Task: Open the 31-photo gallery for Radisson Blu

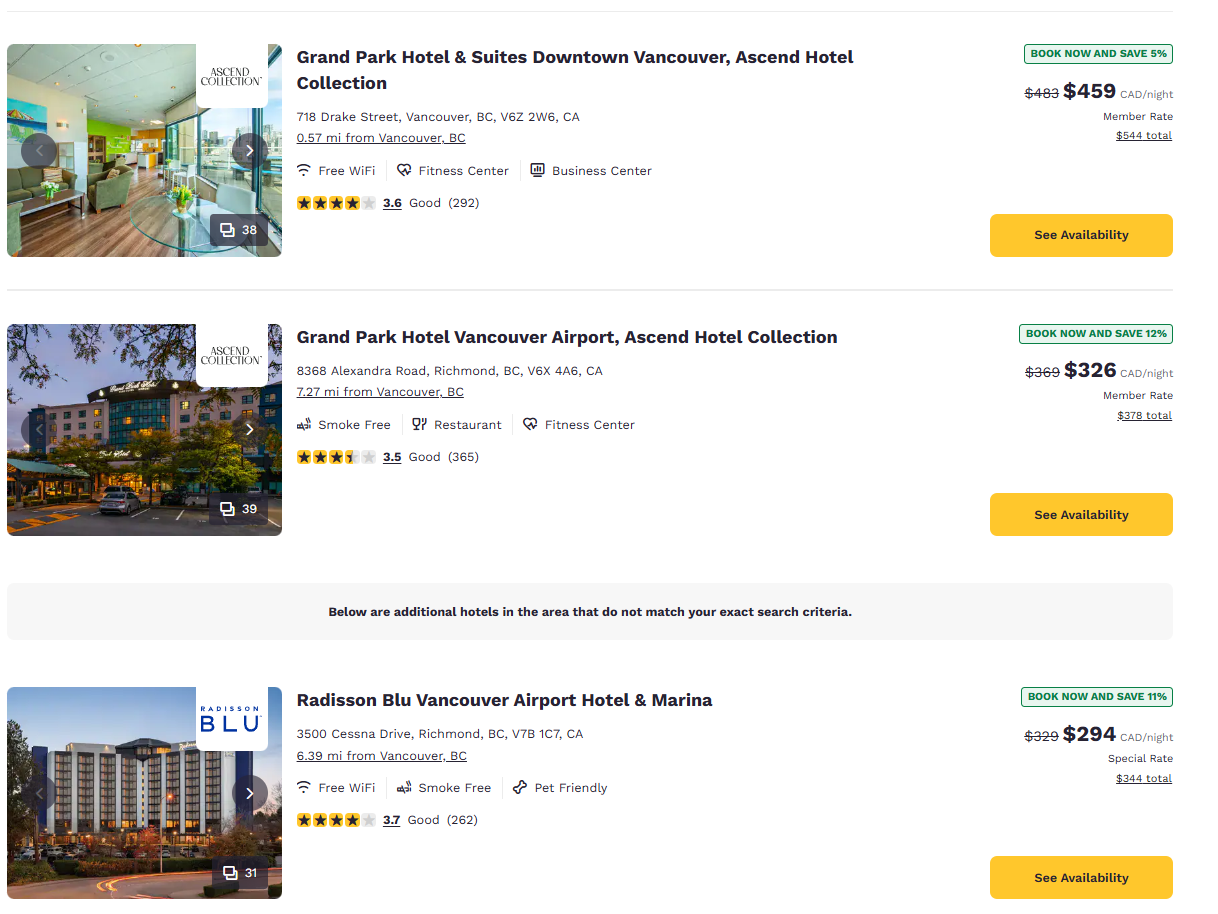Action: [x=238, y=873]
